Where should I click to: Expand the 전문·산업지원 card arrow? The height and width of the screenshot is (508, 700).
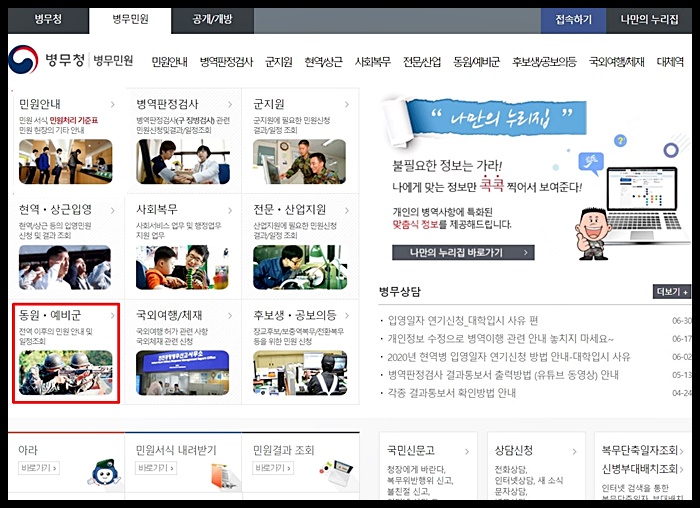point(347,210)
